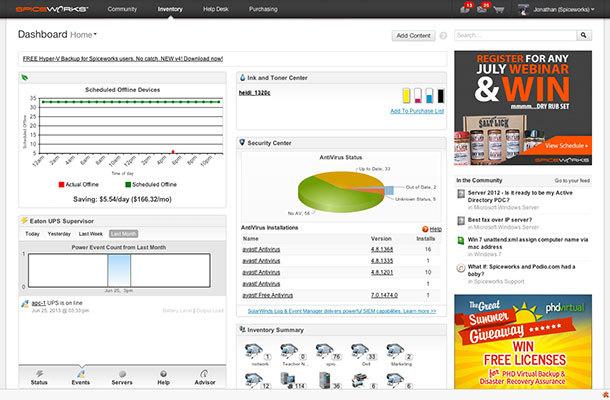Select the Today tab in UPS Supervisor
Viewport: 610px width, 400px height.
(x=32, y=234)
